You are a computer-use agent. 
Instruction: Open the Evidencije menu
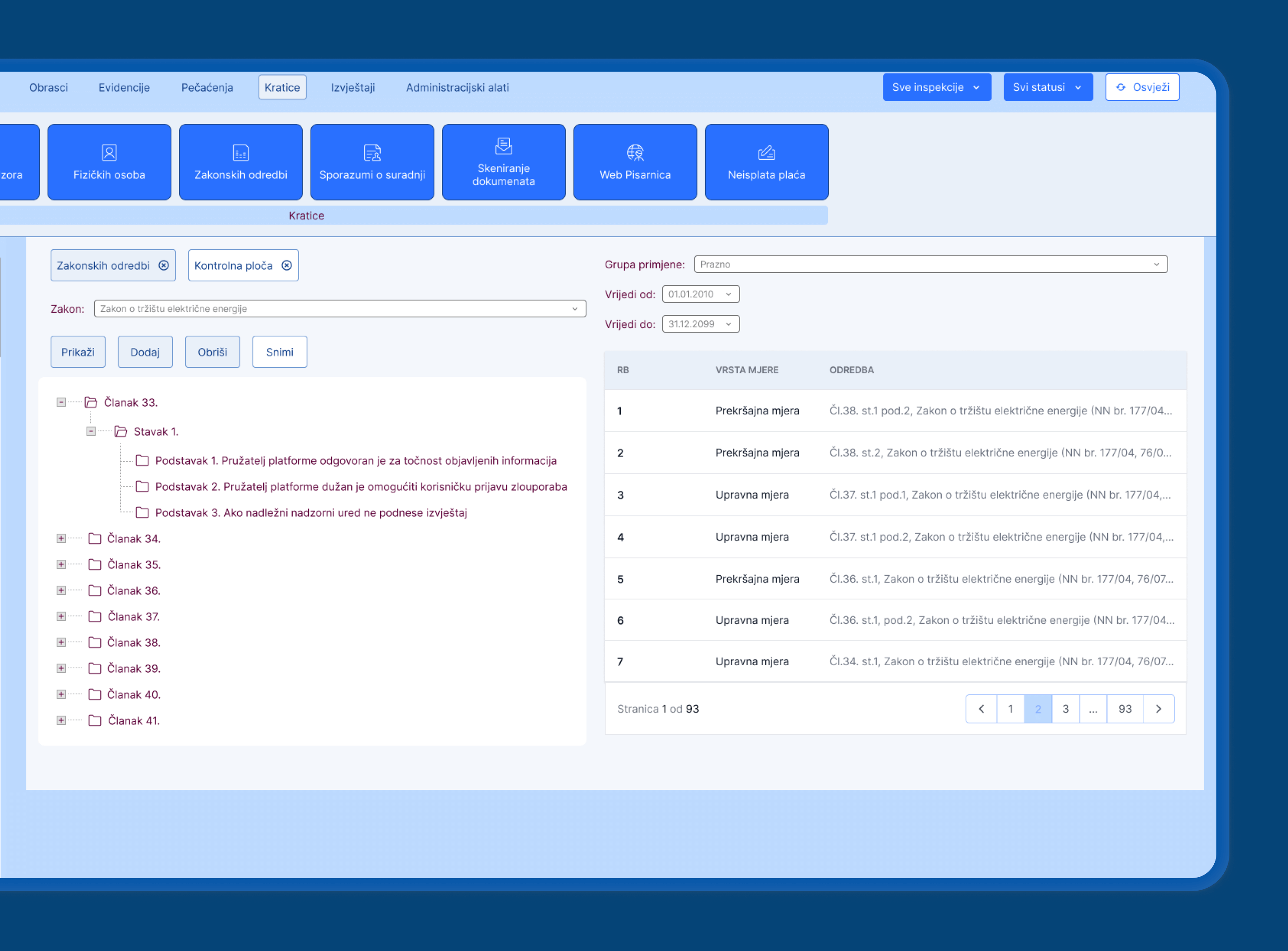pyautogui.click(x=124, y=88)
